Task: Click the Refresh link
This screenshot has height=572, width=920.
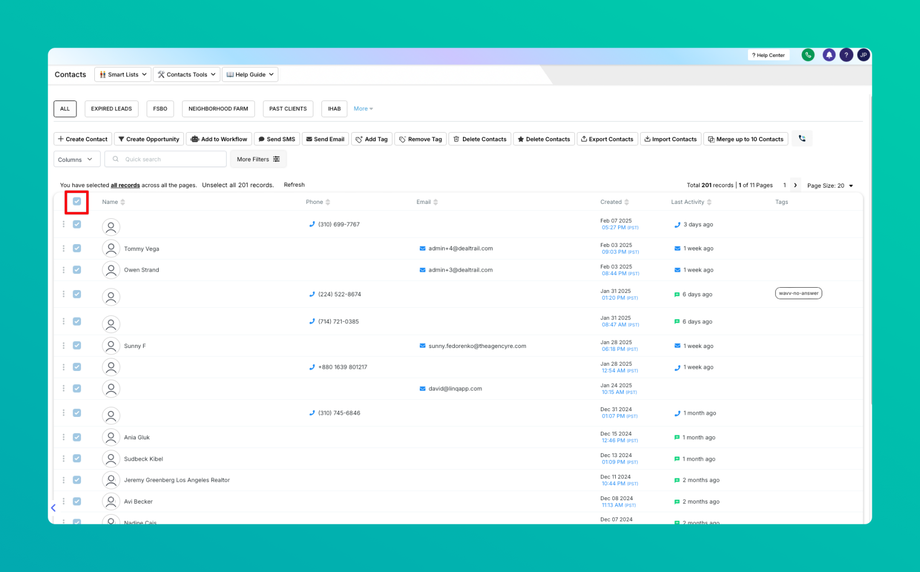Action: (294, 185)
